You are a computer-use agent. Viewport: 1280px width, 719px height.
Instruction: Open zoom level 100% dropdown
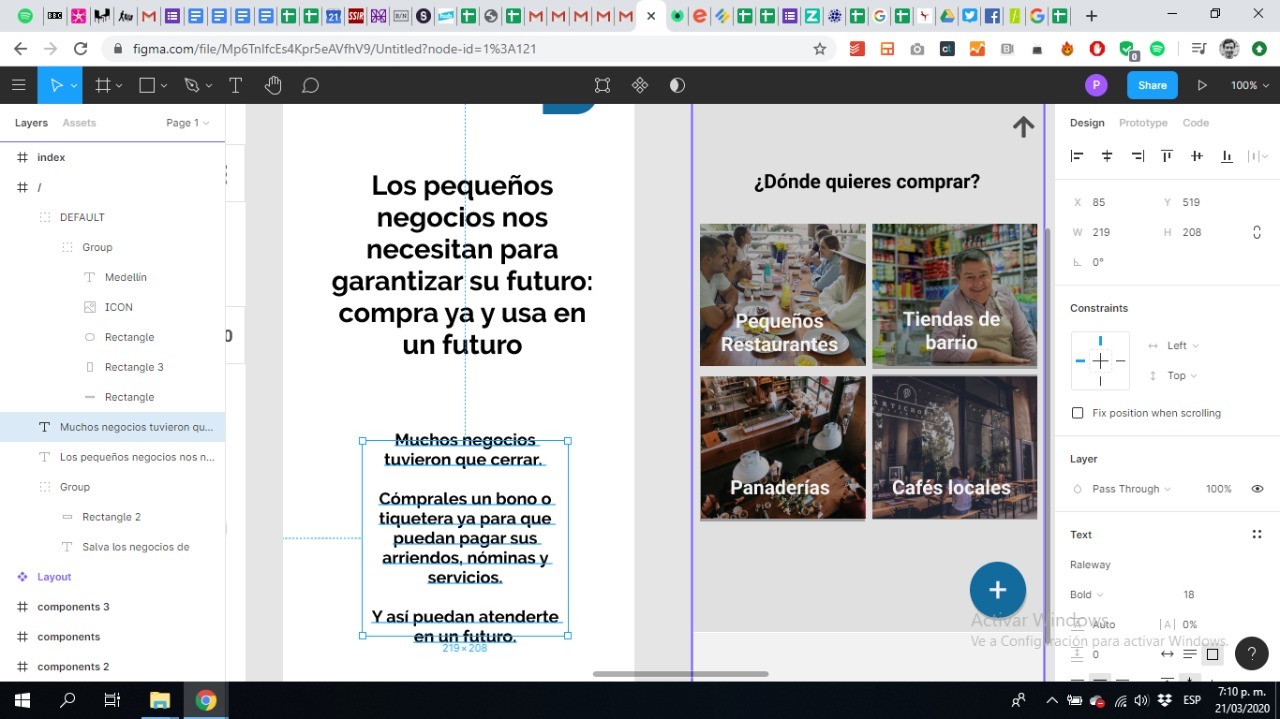[x=1249, y=85]
